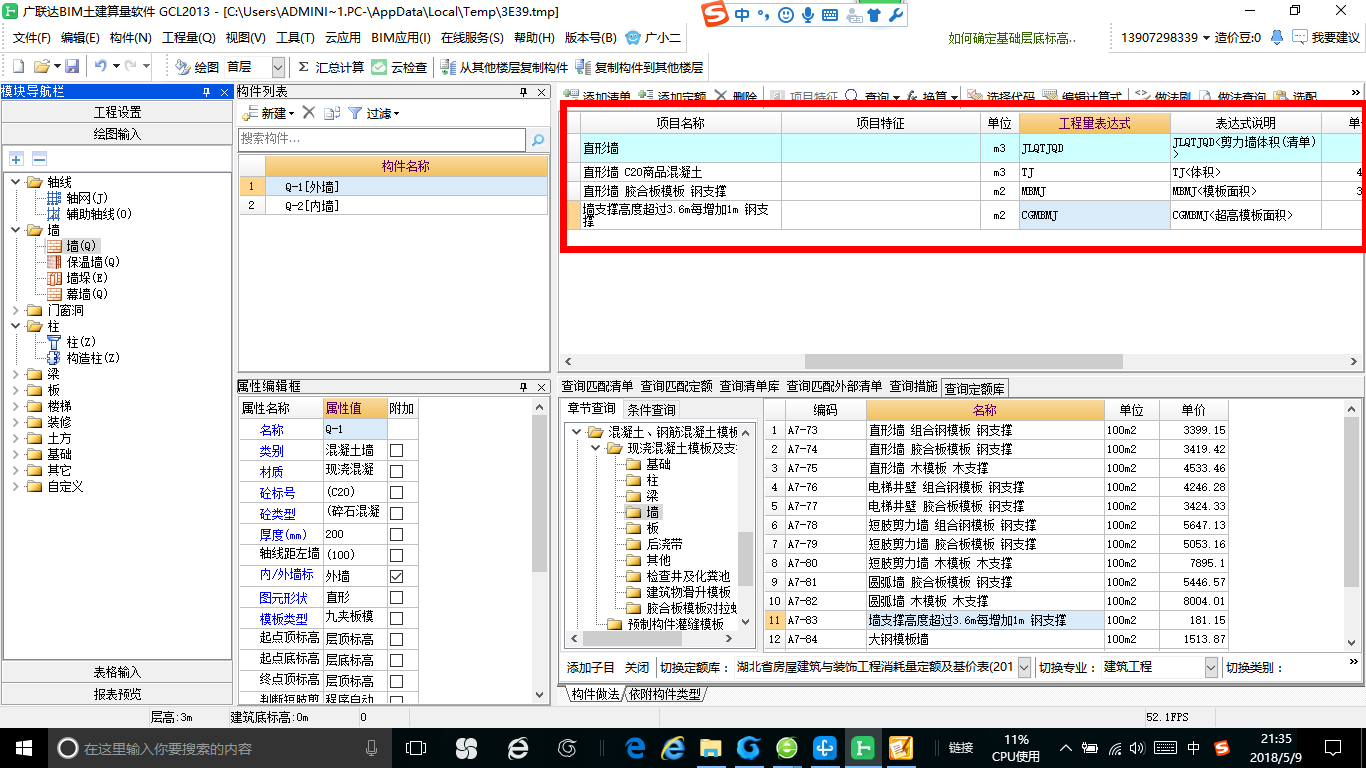
Task: Uncheck 附加 checkbox for 内/外墙标 row
Action: [x=397, y=577]
